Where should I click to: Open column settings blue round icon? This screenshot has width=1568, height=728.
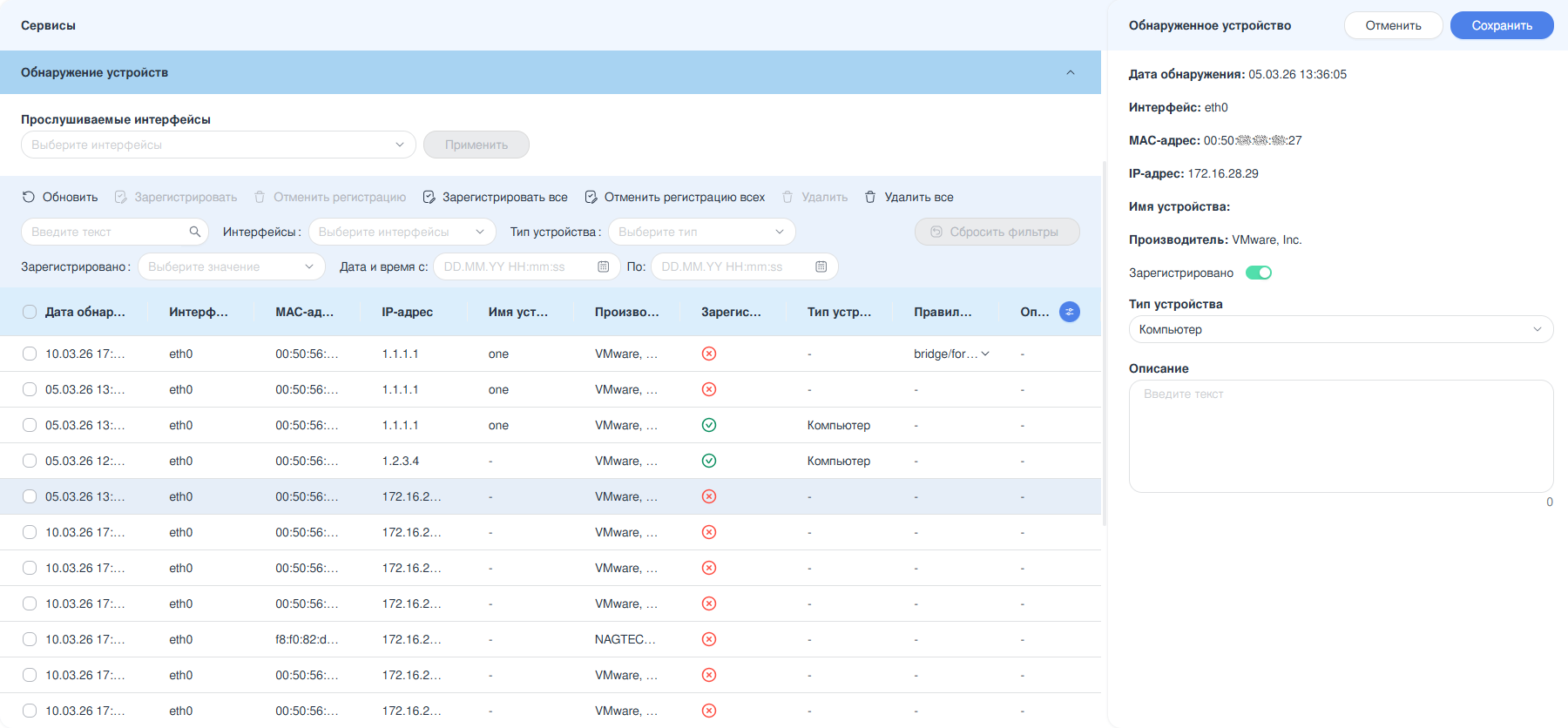click(1070, 312)
